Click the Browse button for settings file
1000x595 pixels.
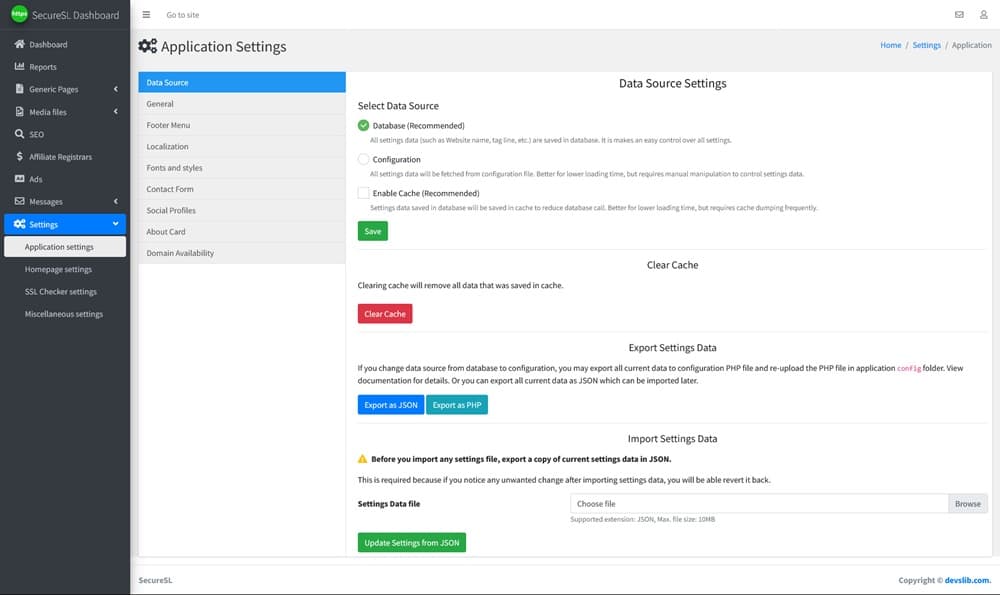[967, 504]
